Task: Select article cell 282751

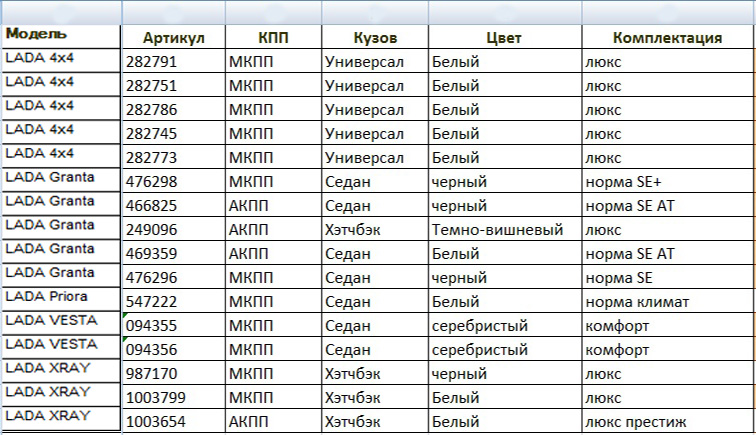Action: (174, 85)
